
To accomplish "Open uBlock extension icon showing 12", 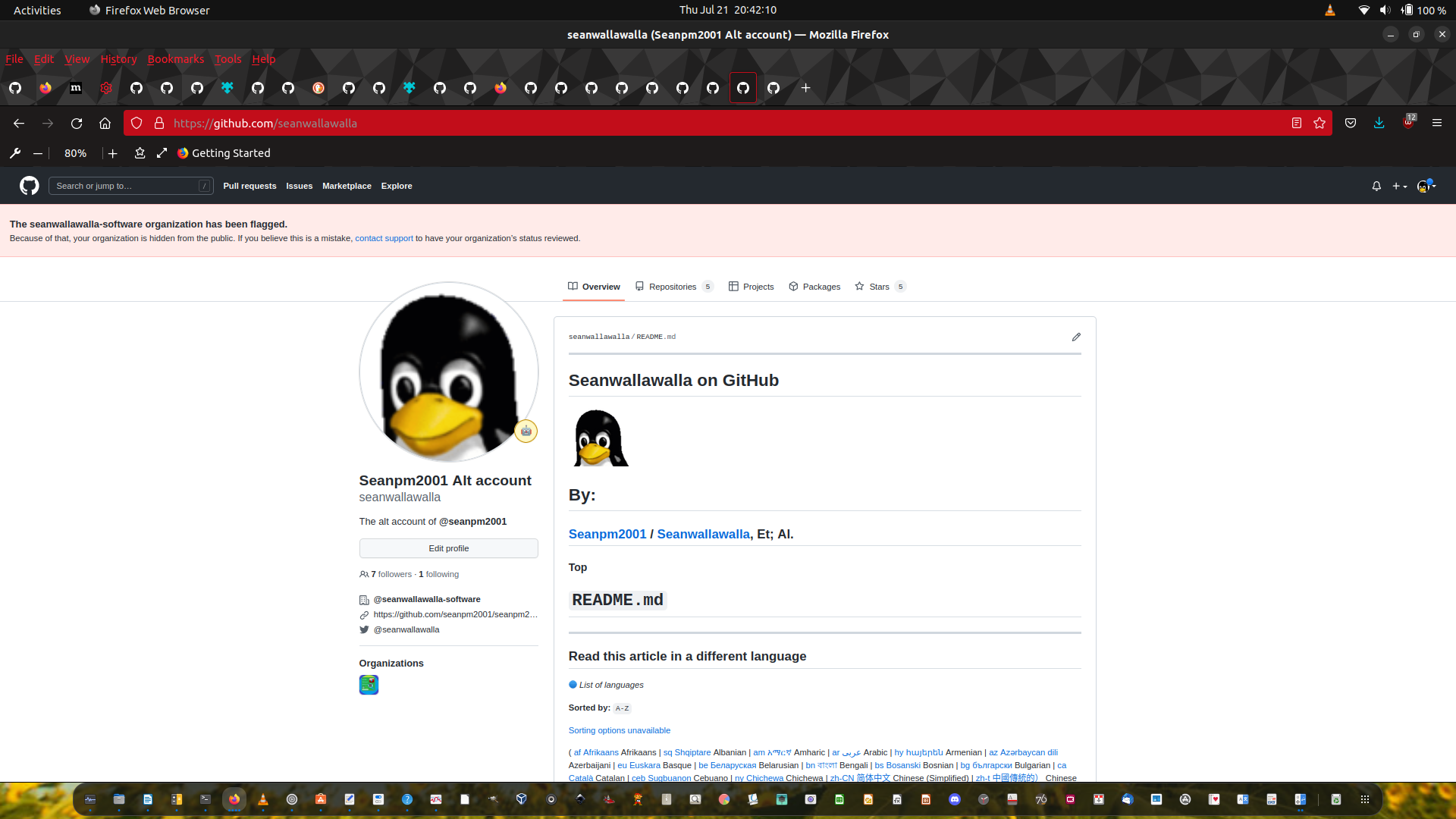I will tap(1408, 122).
